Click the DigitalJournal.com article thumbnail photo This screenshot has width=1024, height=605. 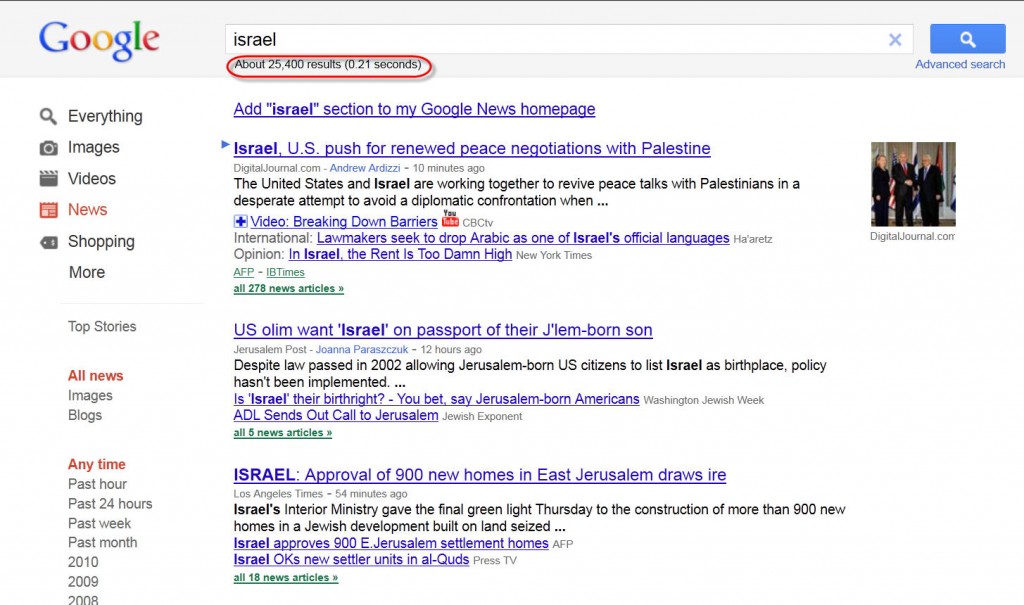point(911,184)
